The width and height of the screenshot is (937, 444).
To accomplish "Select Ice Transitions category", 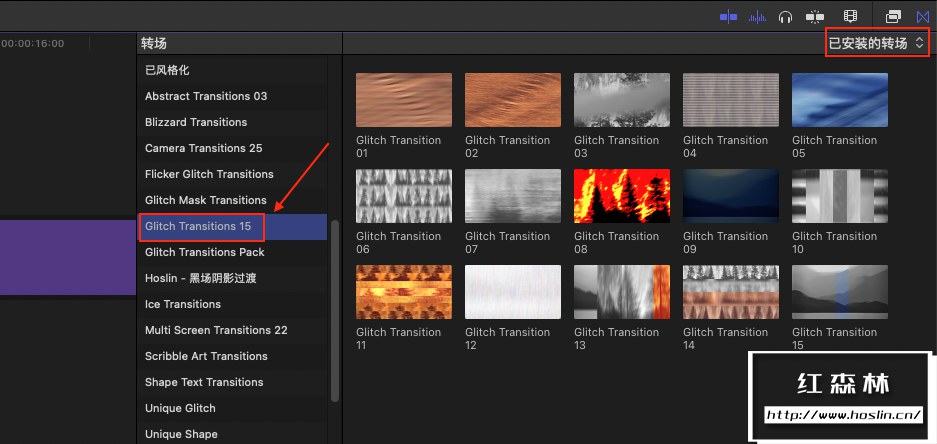I will tap(232, 304).
